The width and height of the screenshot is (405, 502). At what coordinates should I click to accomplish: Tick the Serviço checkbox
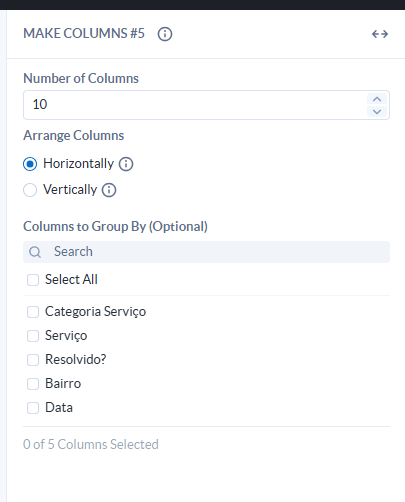pyautogui.click(x=33, y=336)
